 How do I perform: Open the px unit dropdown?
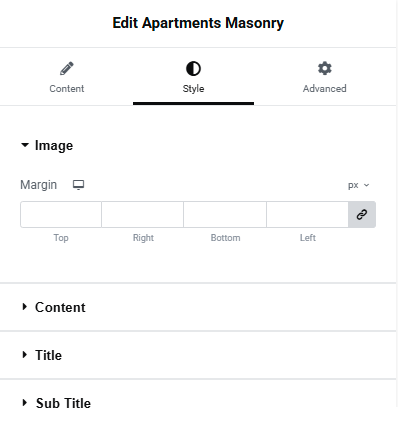tap(359, 185)
